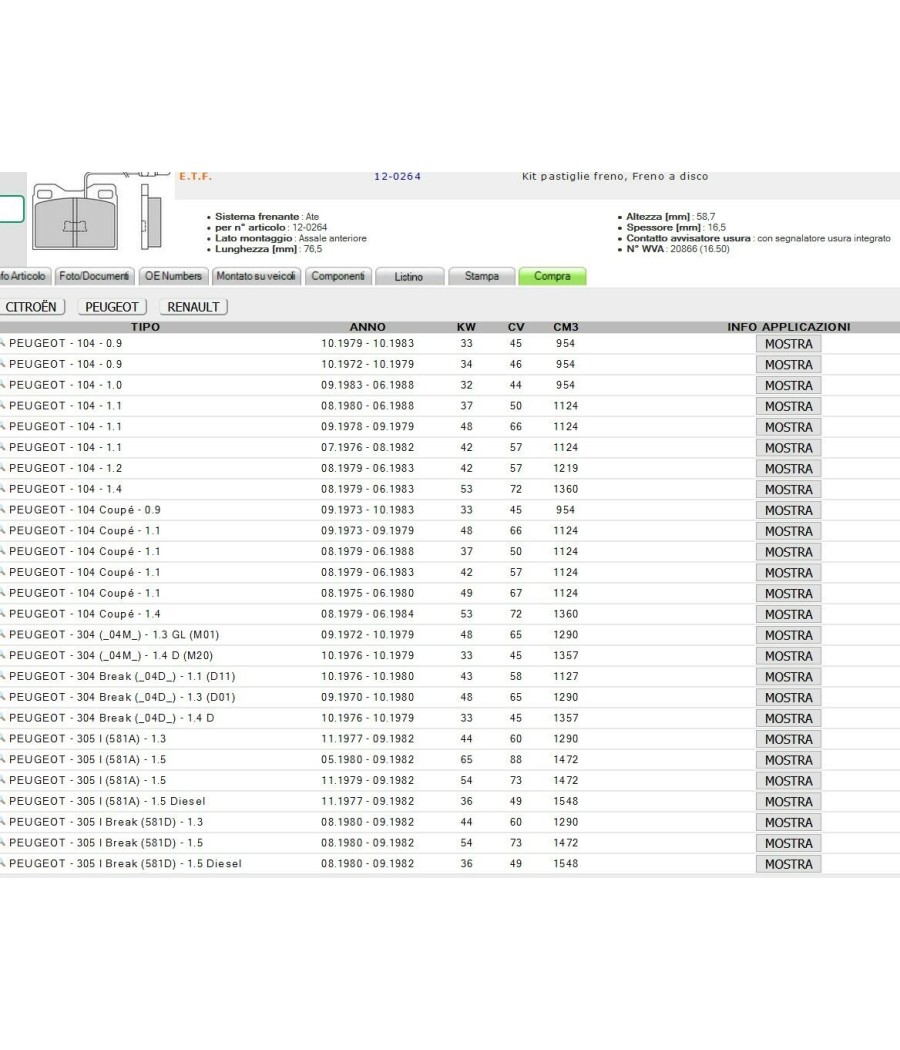Image resolution: width=900 pixels, height=1050 pixels.
Task: Click MOSTRA for 305 I Break (581D) 1.5 54 kW
Action: pos(789,843)
